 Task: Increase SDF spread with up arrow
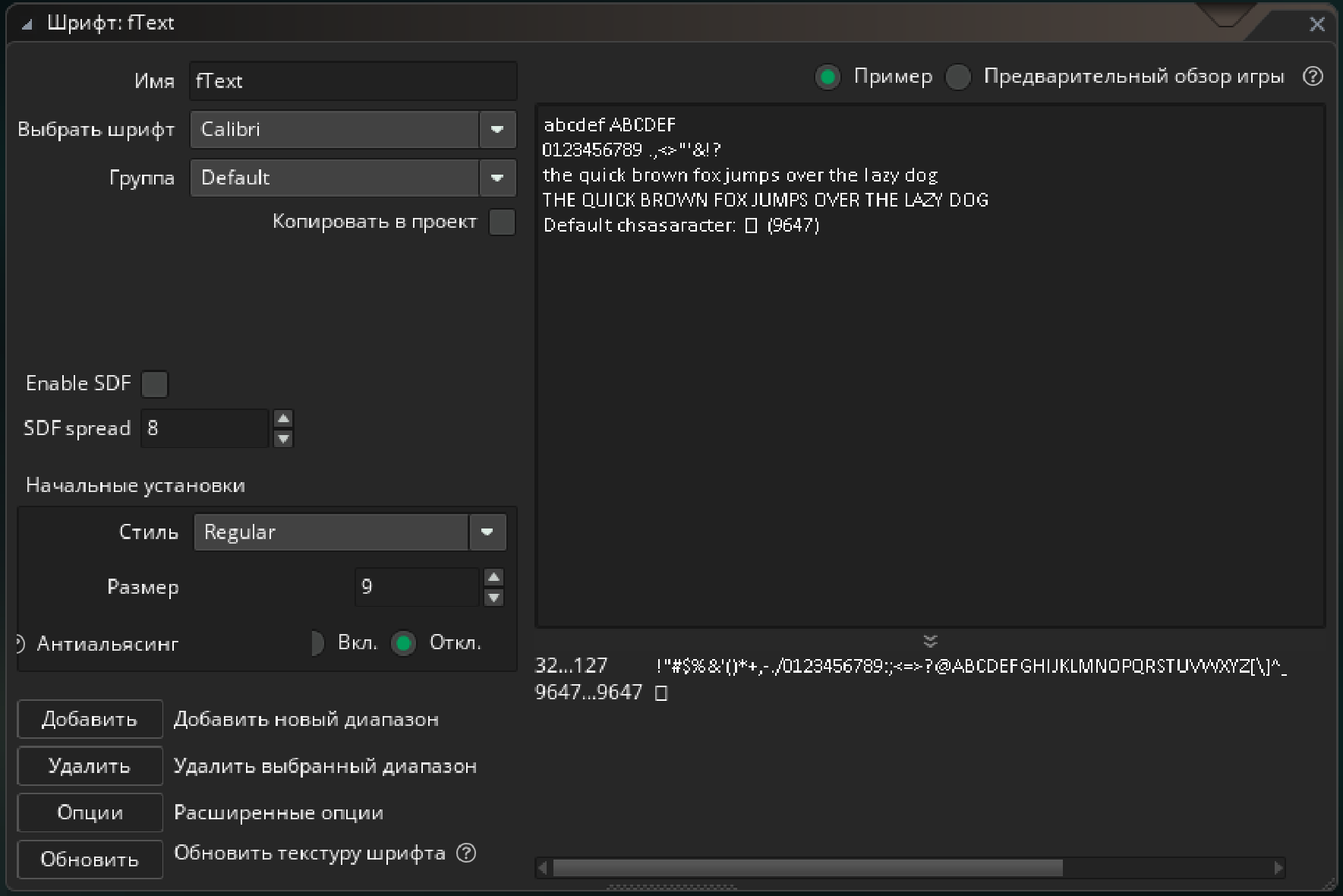283,418
